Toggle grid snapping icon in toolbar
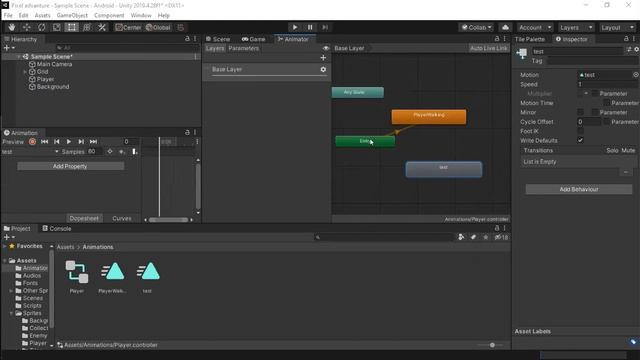The height and width of the screenshot is (360, 640). [180, 27]
